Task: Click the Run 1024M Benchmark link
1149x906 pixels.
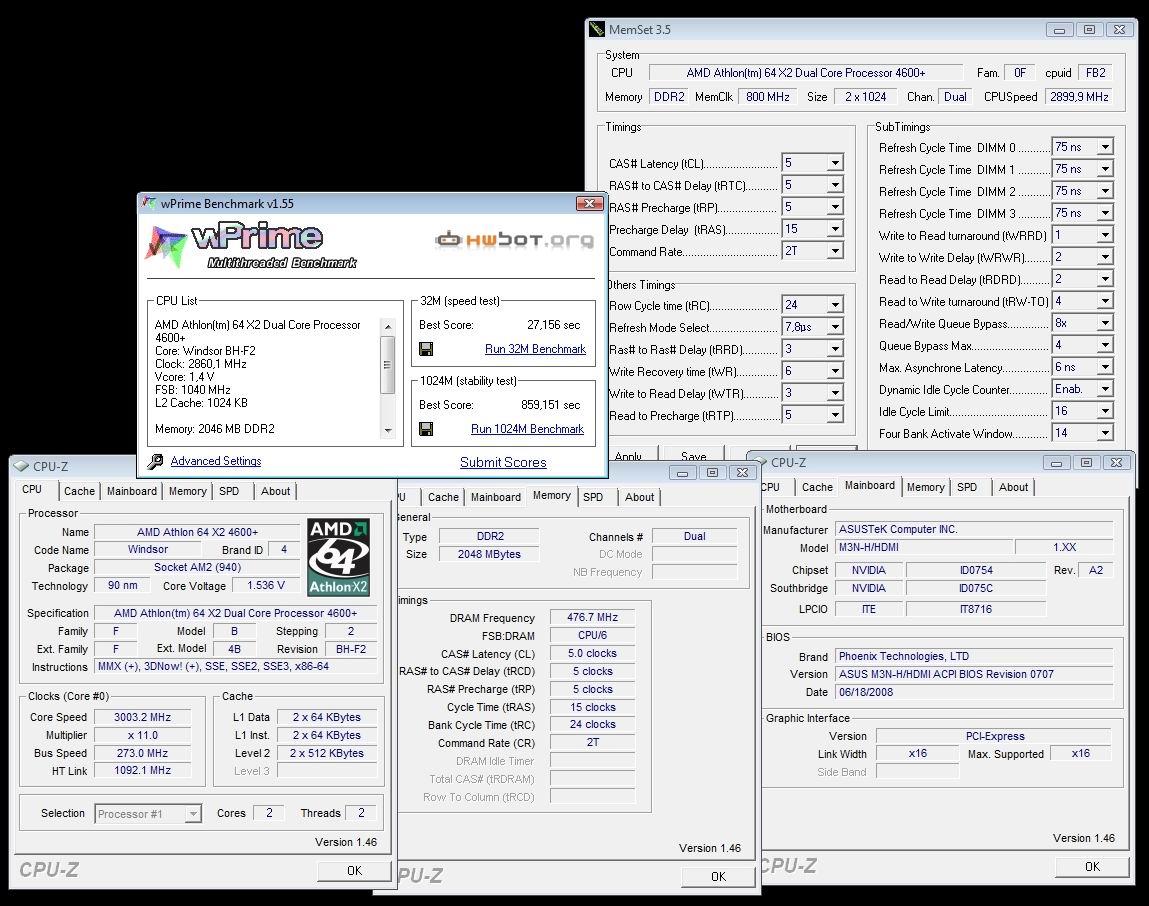Action: pyautogui.click(x=528, y=429)
